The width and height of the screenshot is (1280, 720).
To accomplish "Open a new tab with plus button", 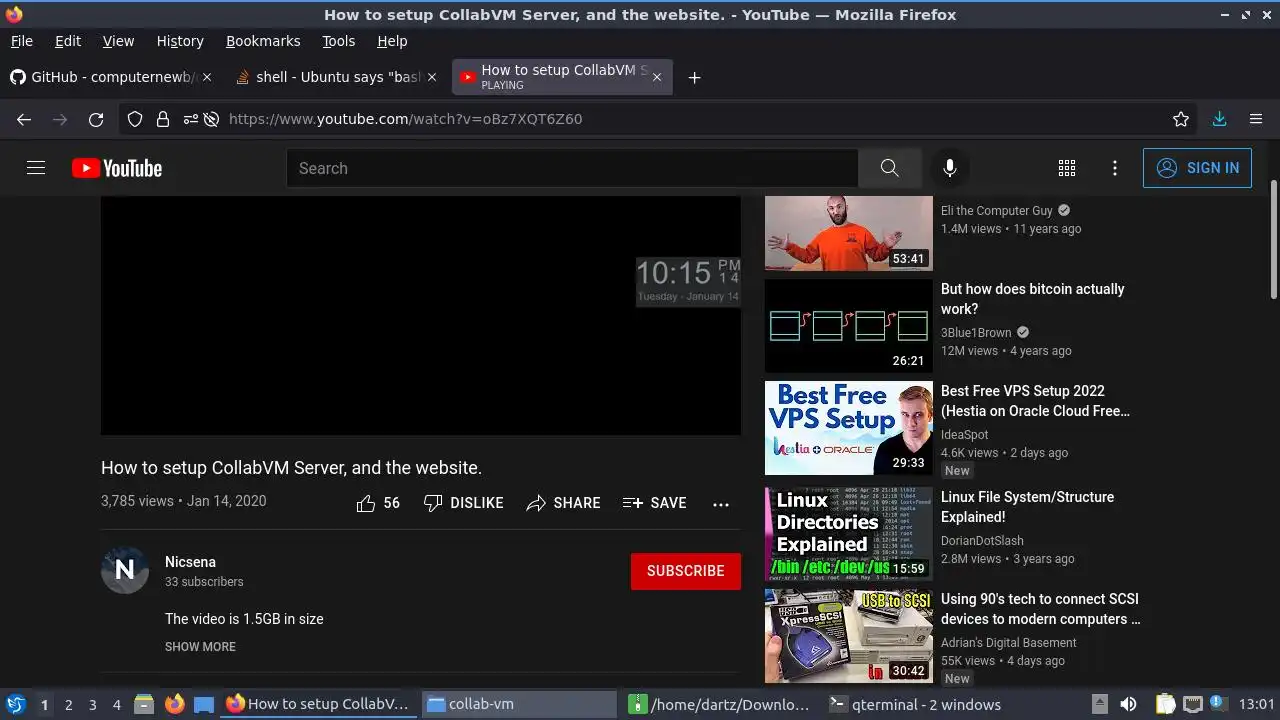I will (694, 77).
